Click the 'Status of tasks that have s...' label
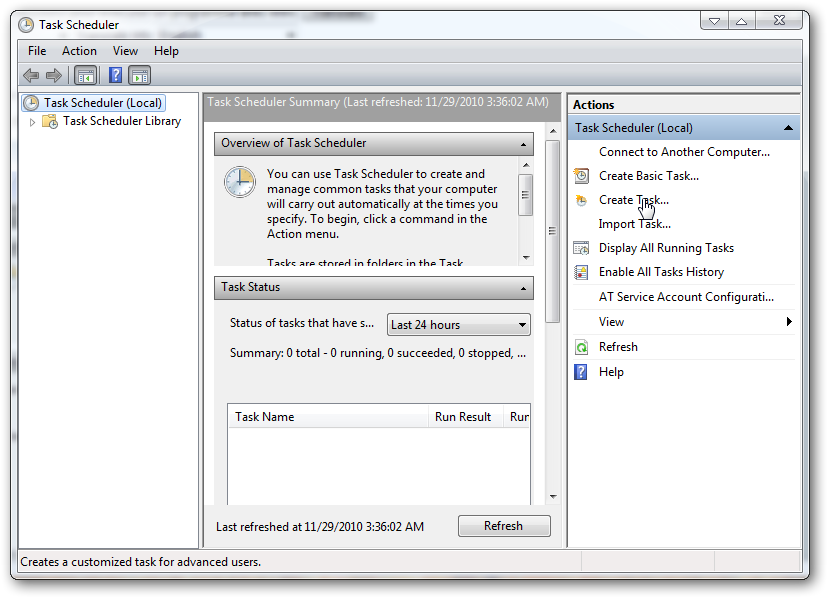 tap(302, 323)
